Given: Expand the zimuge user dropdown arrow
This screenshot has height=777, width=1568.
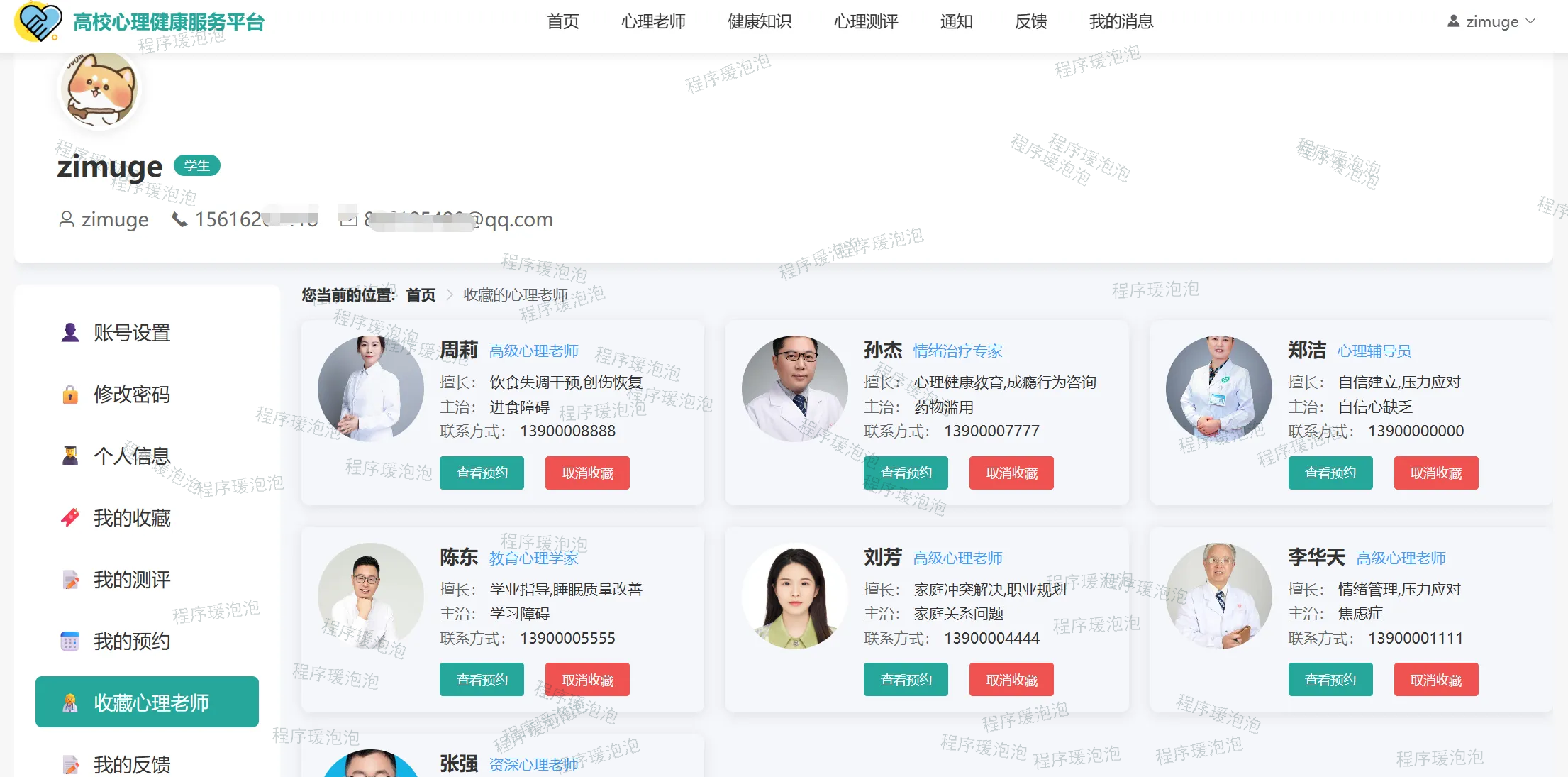Looking at the screenshot, I should click(x=1530, y=21).
